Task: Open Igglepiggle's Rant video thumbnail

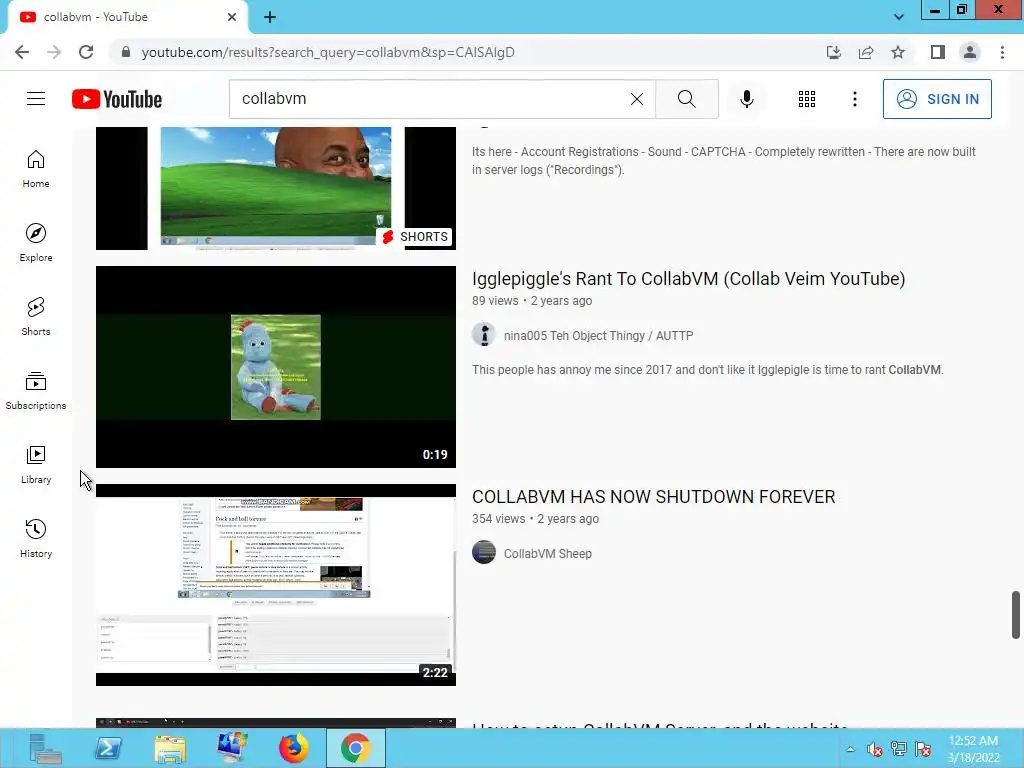Action: (x=276, y=366)
